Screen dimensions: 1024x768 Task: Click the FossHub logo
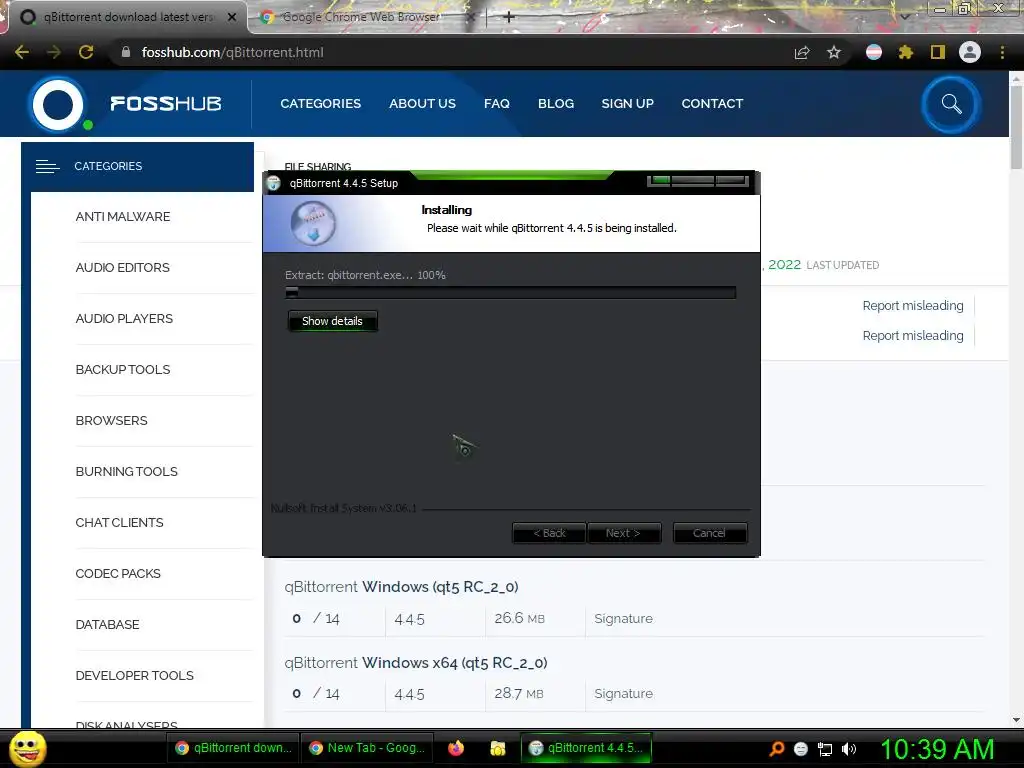point(125,104)
